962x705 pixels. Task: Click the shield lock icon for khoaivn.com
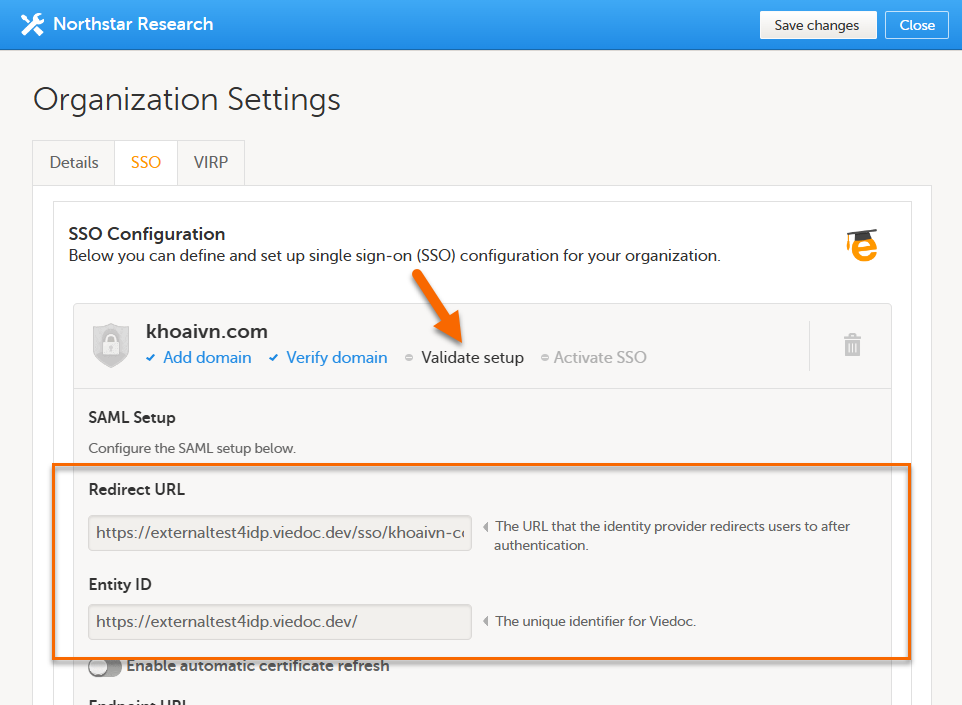(x=111, y=345)
